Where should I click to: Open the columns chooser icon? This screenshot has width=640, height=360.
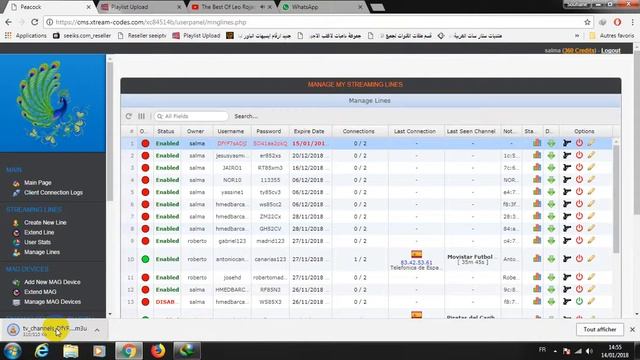[x=141, y=116]
